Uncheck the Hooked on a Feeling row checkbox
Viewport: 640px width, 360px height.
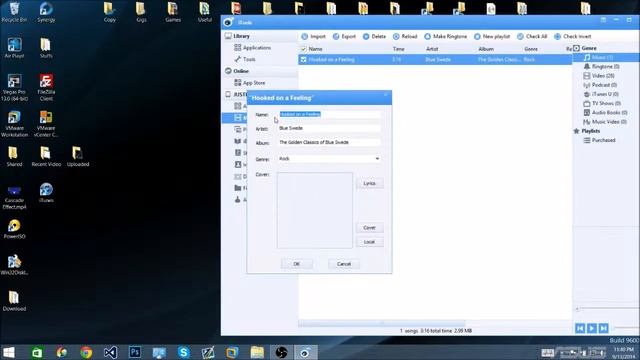pos(303,60)
